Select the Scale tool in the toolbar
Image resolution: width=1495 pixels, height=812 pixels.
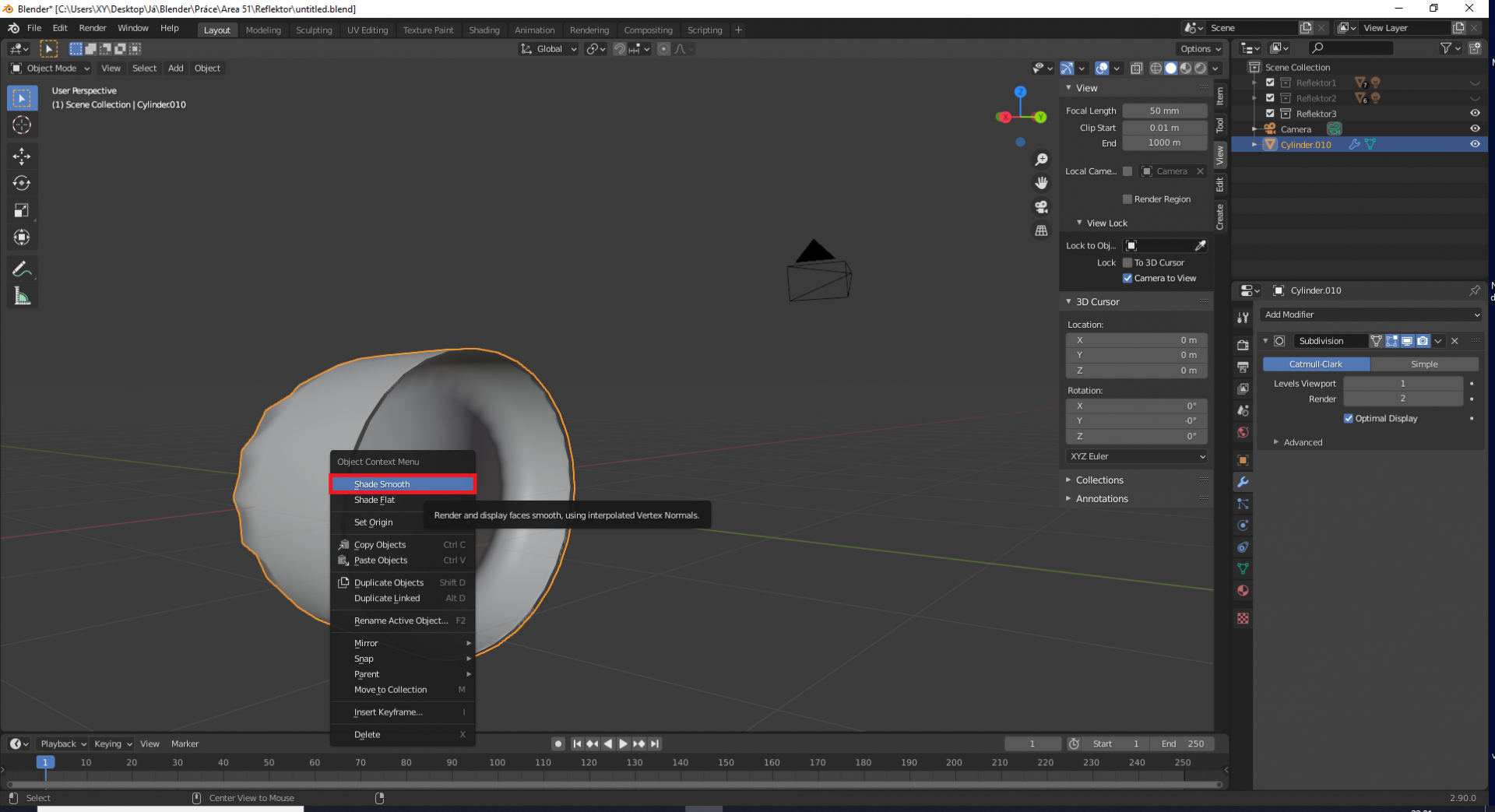pos(21,210)
